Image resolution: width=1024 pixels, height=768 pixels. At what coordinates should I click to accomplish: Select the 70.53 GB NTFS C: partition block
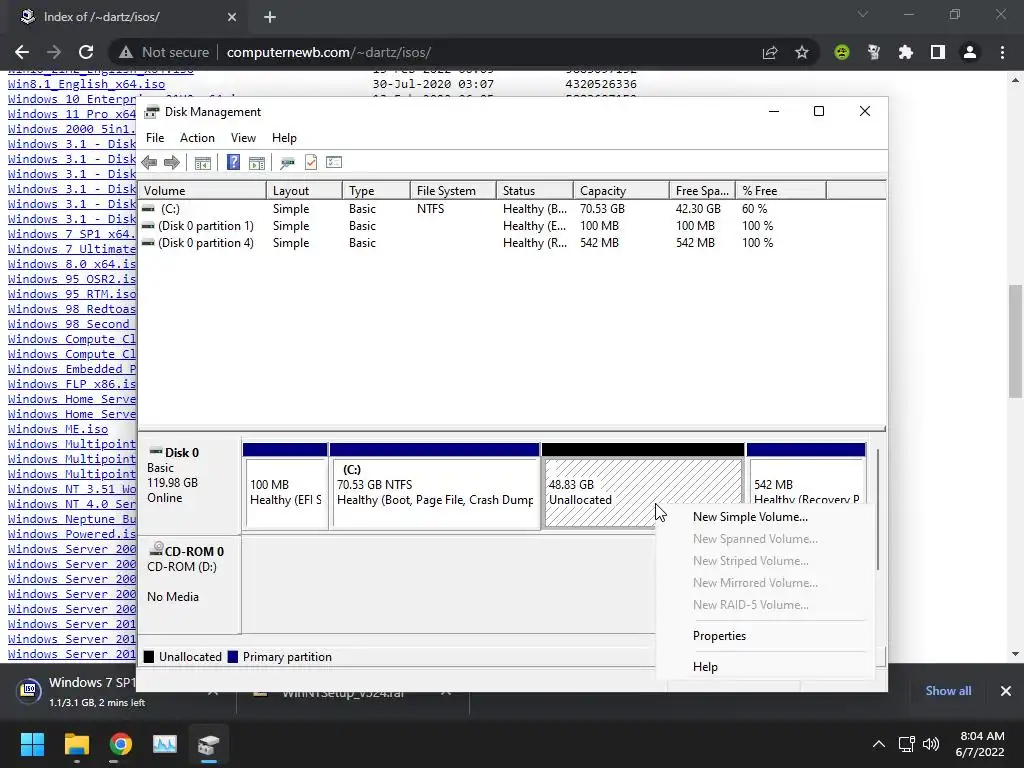435,493
